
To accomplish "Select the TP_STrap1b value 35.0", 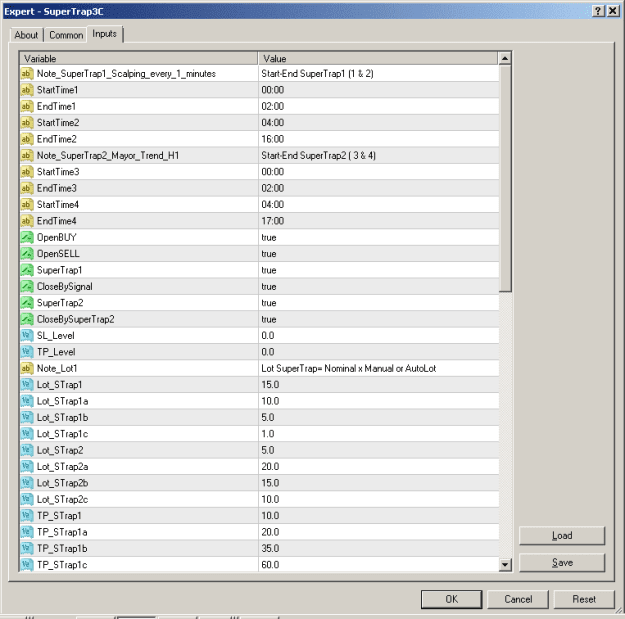I will (x=270, y=548).
